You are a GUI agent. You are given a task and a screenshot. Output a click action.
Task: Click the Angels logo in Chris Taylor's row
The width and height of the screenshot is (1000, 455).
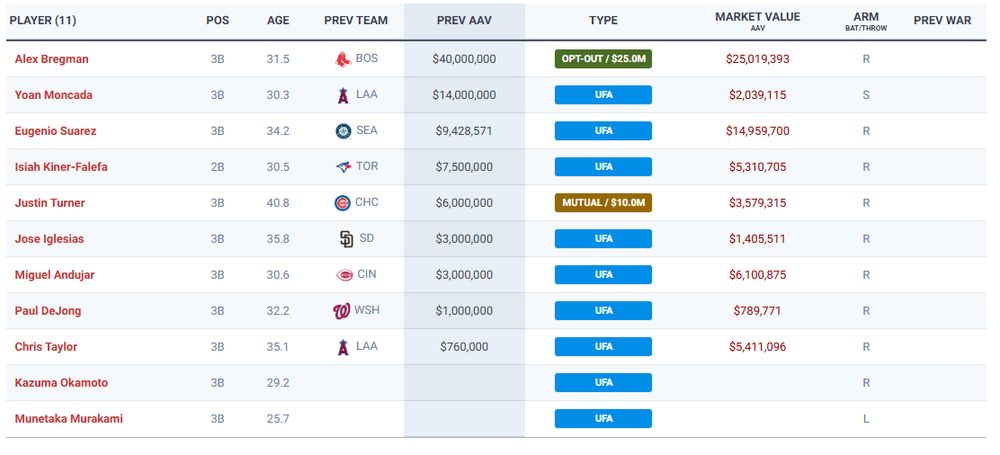click(x=343, y=347)
